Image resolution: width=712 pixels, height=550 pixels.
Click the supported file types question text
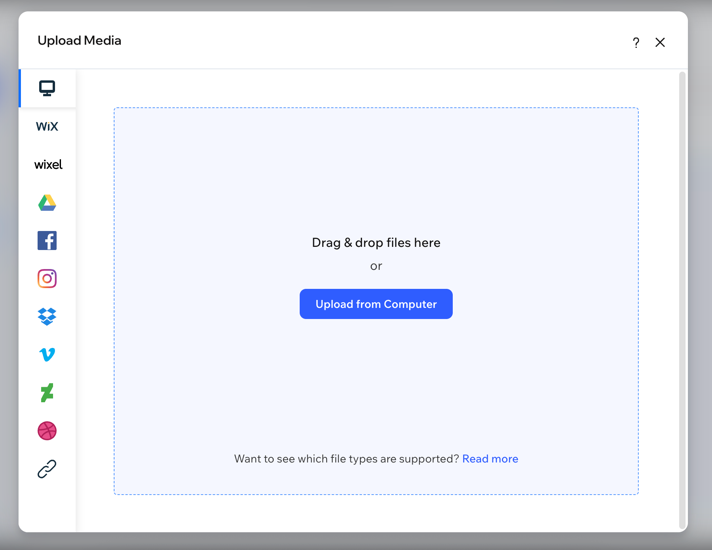click(x=346, y=459)
